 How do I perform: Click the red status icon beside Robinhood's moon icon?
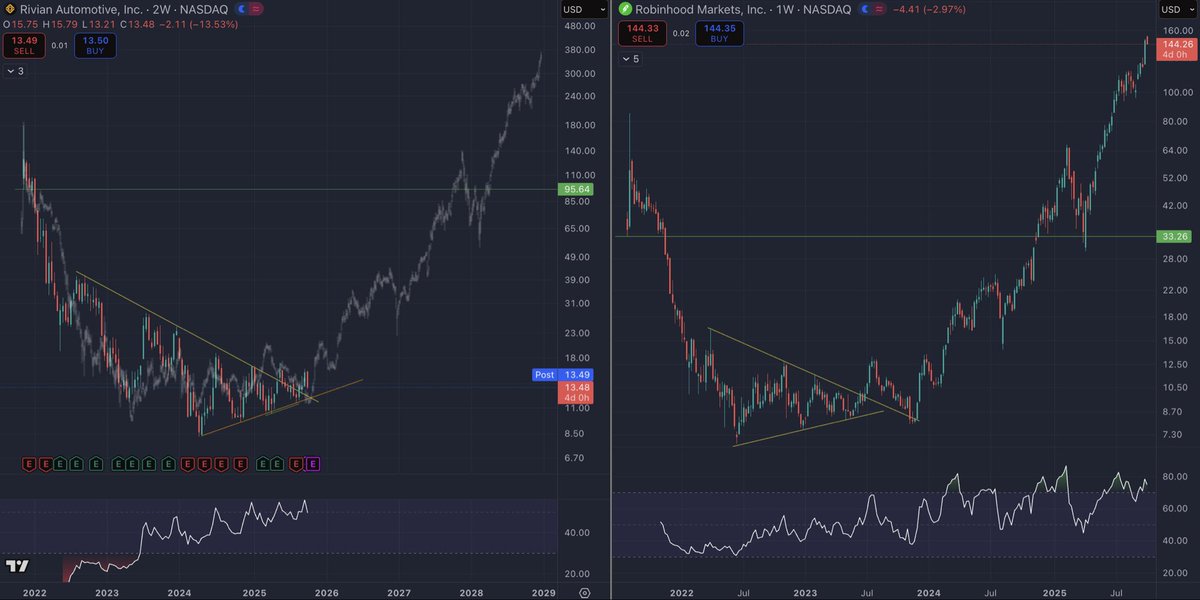point(881,9)
